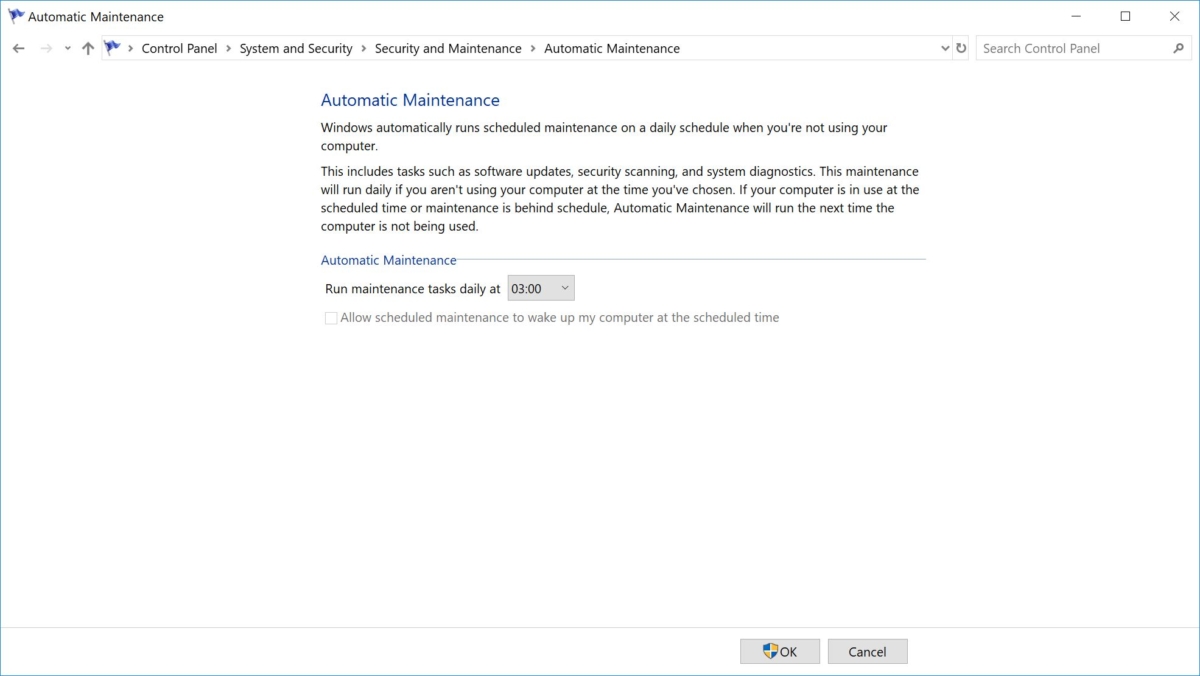Image resolution: width=1200 pixels, height=676 pixels.
Task: Confirm with the OK button
Action: tap(780, 651)
